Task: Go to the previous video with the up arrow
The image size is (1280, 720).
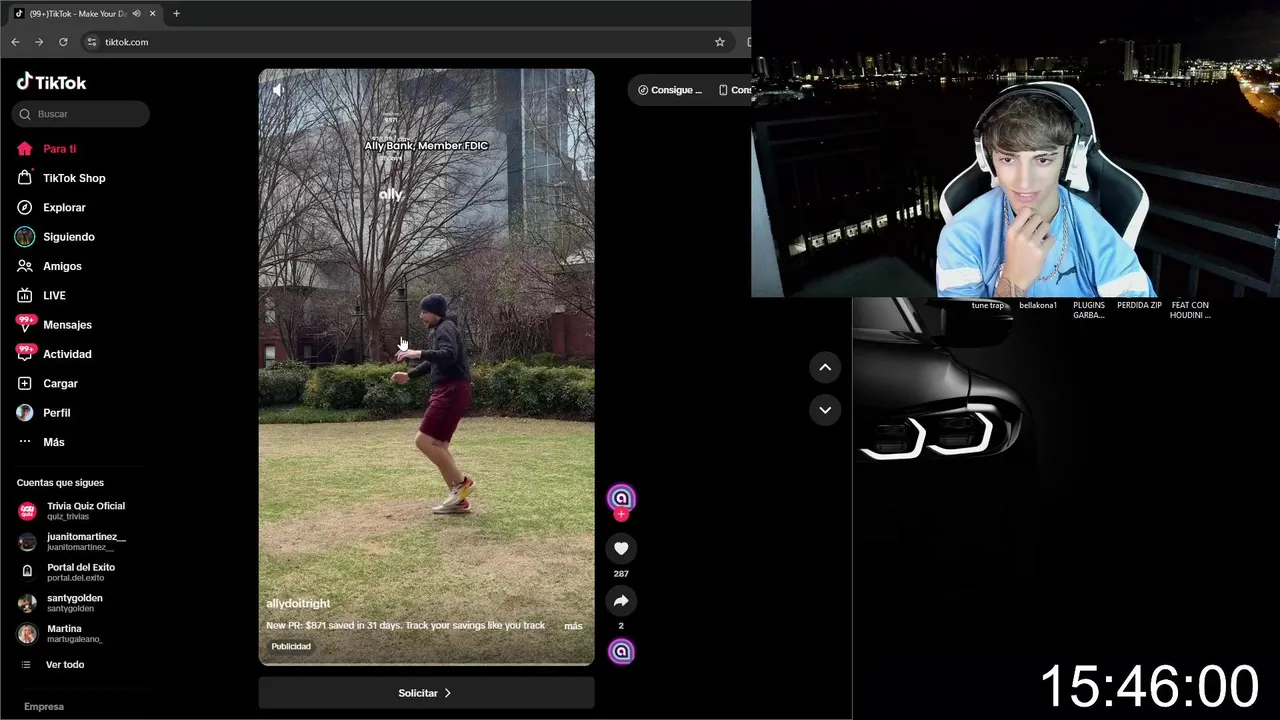Action: (825, 367)
